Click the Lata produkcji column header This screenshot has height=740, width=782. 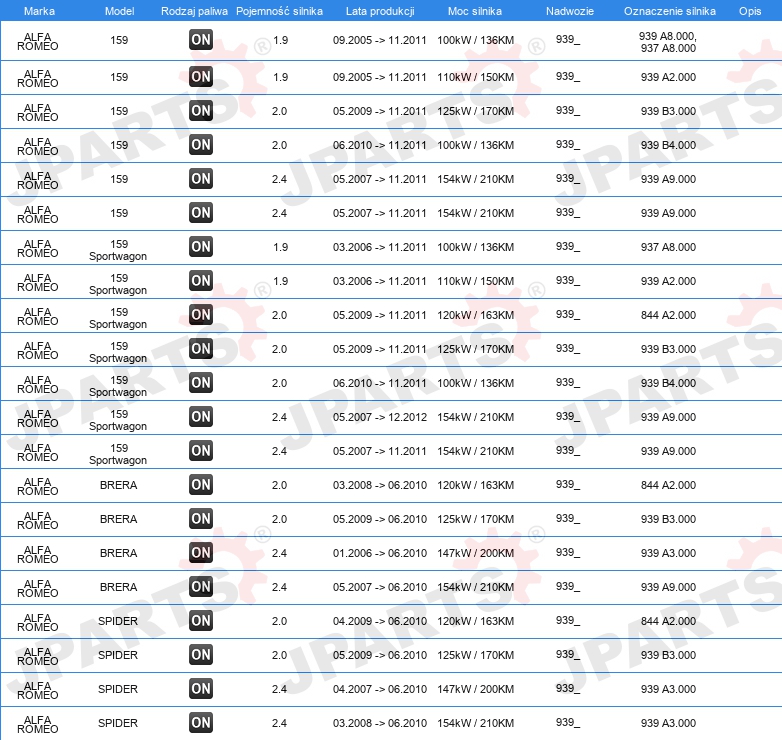click(x=380, y=11)
